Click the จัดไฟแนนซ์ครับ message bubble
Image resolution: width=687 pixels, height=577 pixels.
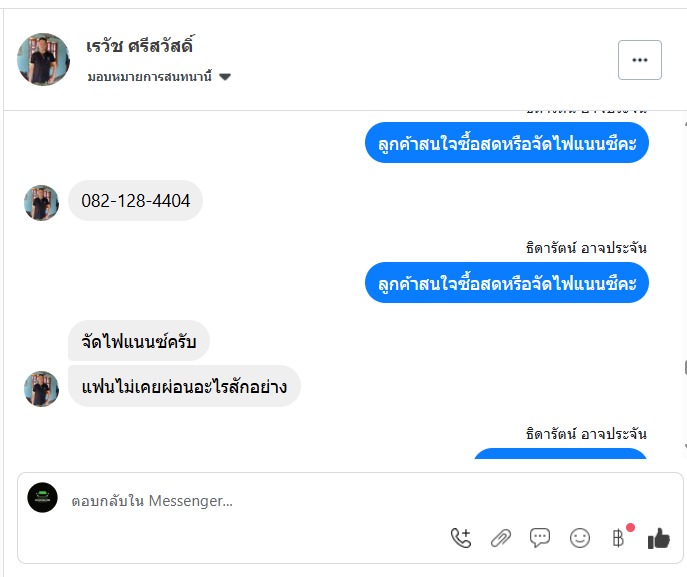point(139,343)
